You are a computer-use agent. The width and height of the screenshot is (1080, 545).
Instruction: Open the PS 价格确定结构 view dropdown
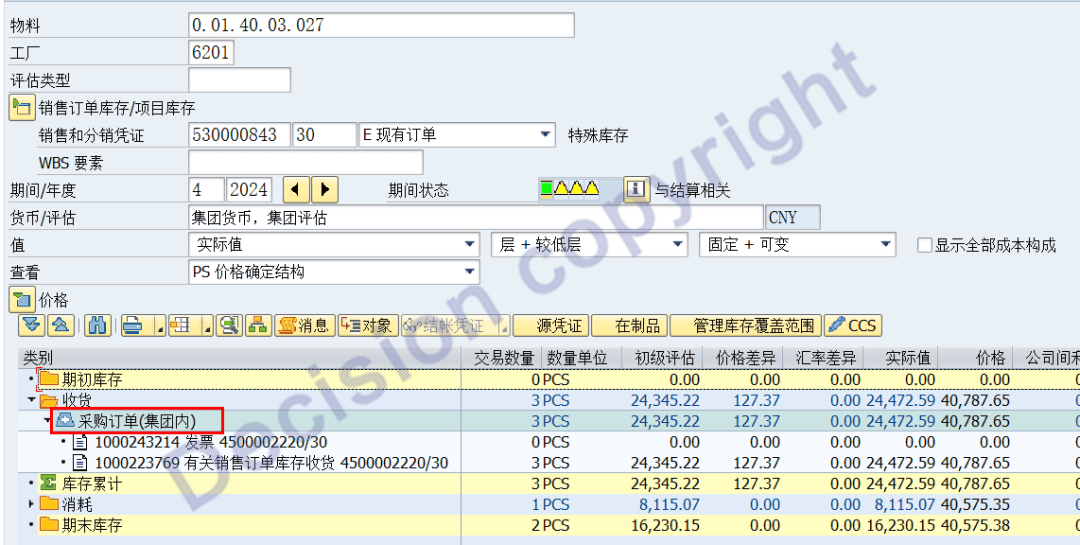pos(470,272)
